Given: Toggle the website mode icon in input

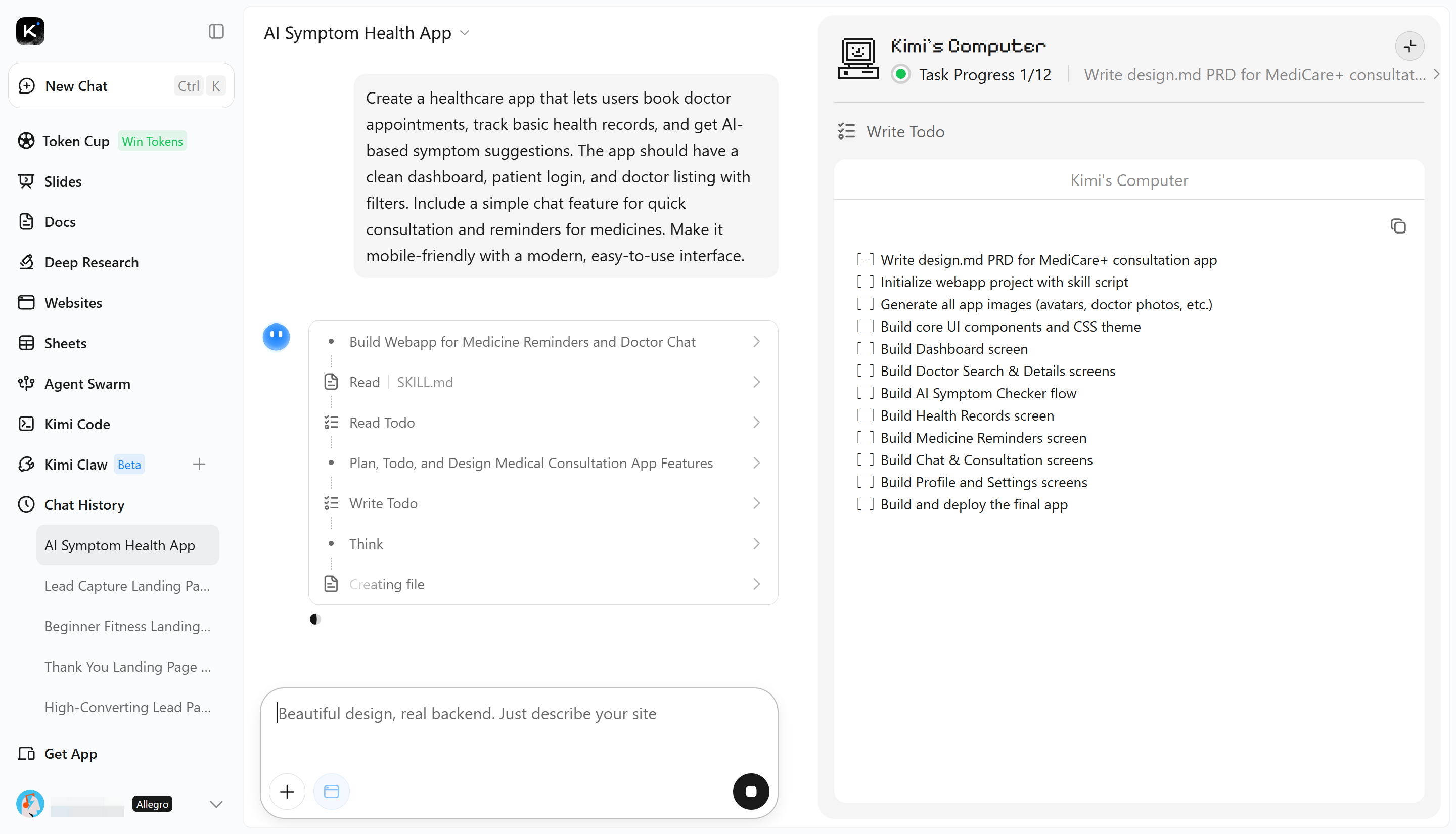Looking at the screenshot, I should point(332,792).
